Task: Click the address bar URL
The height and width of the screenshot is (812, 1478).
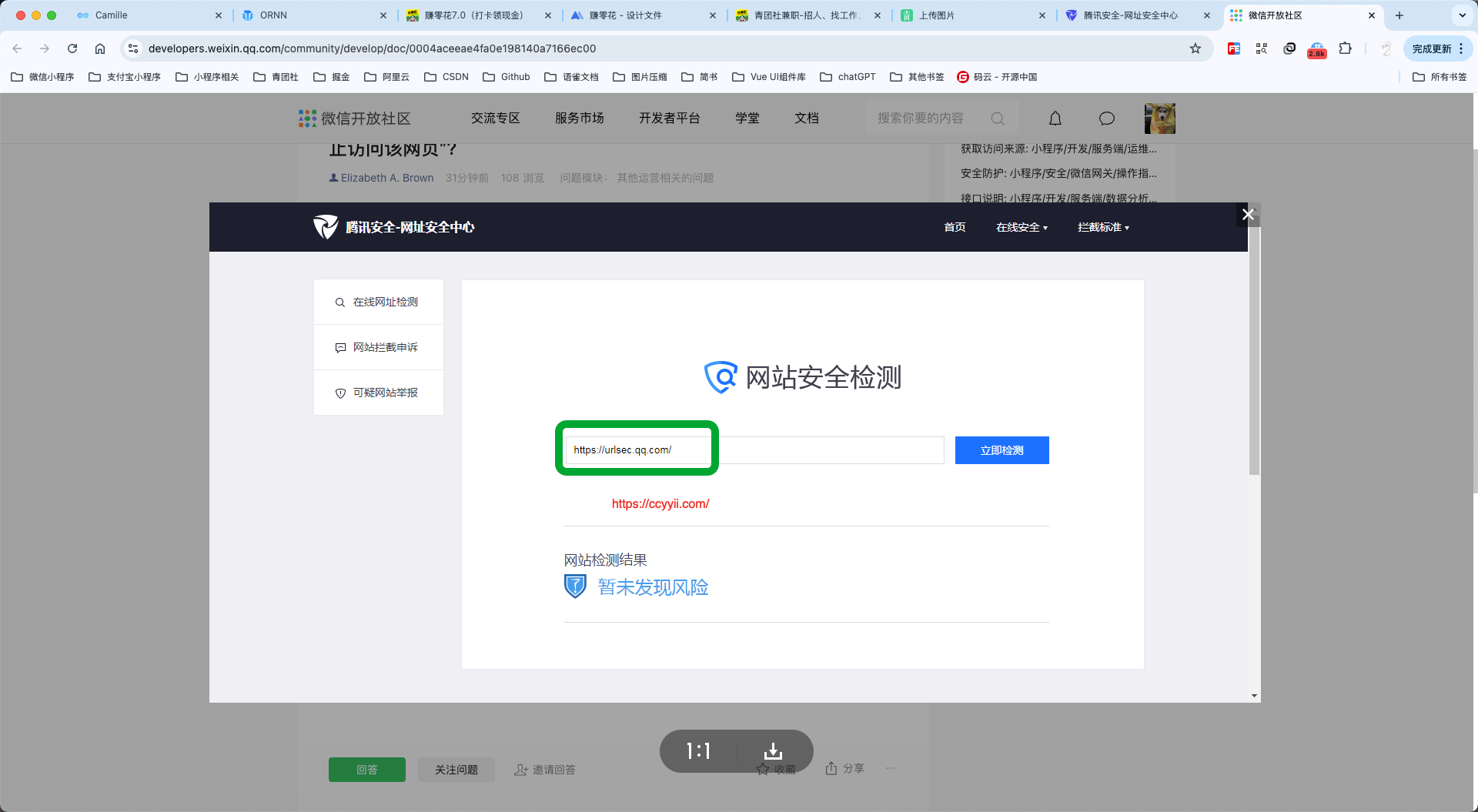Action: 373,48
